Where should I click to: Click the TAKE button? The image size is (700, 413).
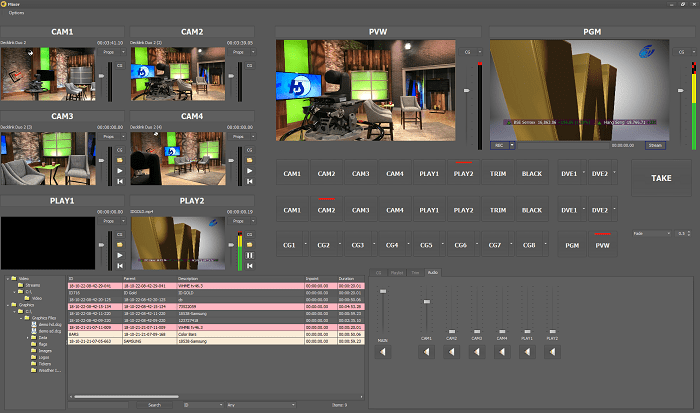661,178
